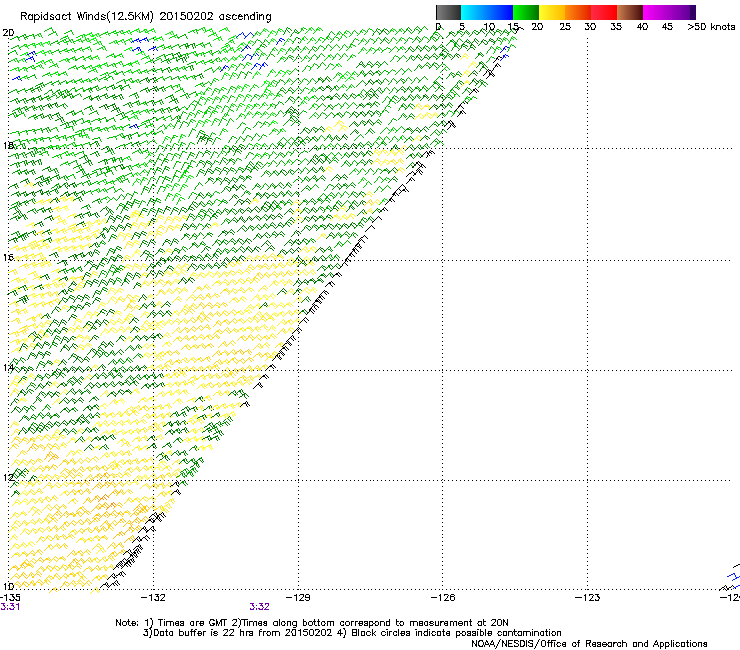The width and height of the screenshot is (740, 650).
Task: Click the gray 0-5 knots legend swatch
Action: click(x=448, y=12)
